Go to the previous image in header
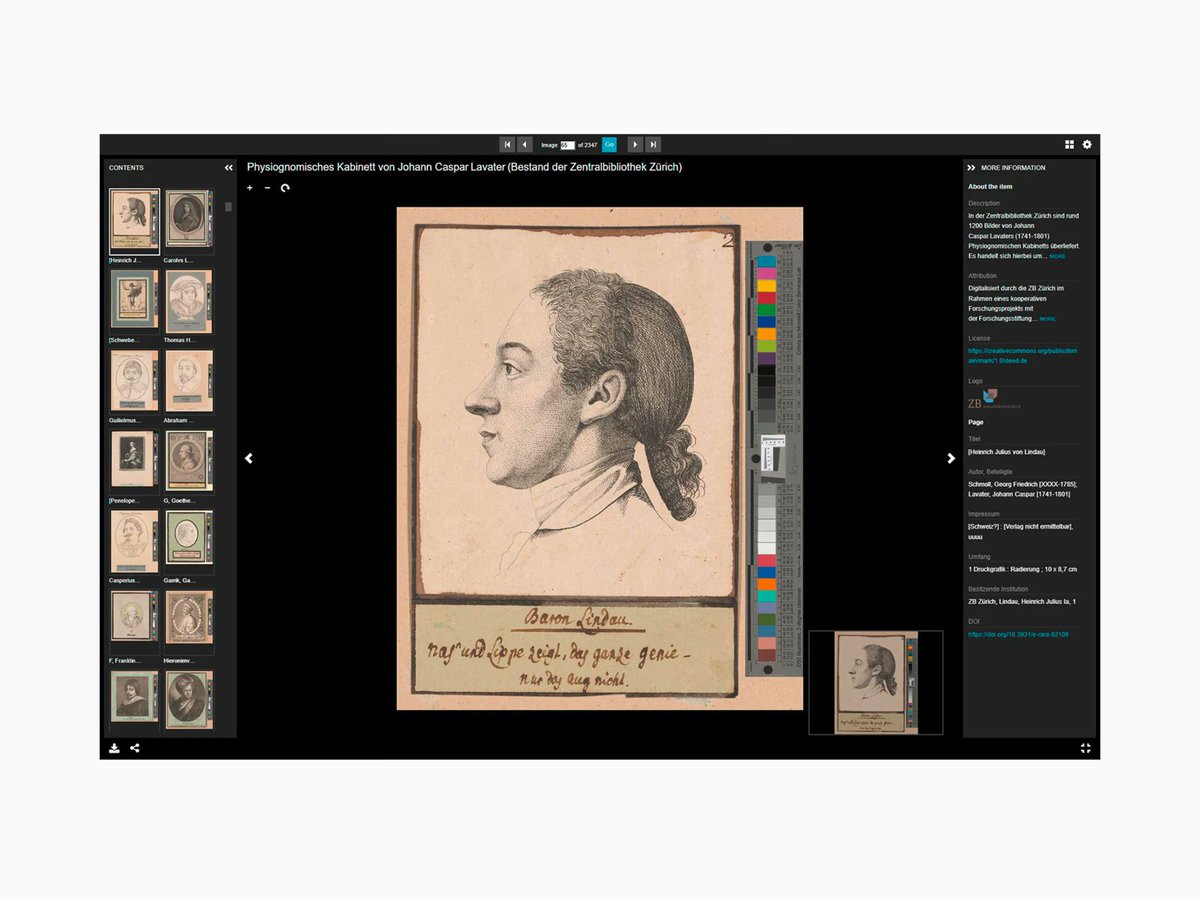The height and width of the screenshot is (900, 1200). click(525, 145)
